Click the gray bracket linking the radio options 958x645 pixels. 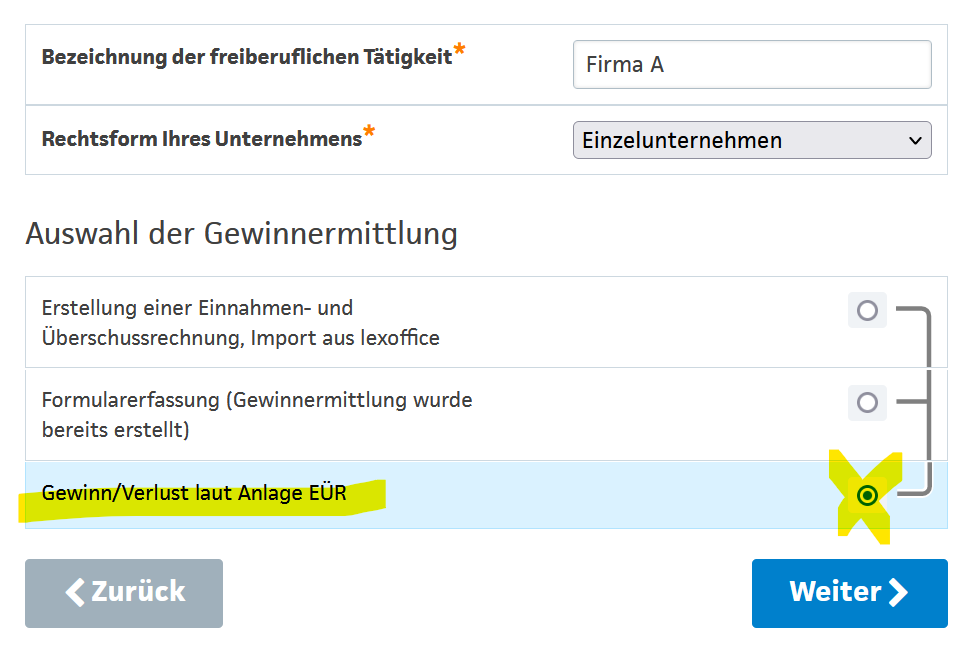929,400
